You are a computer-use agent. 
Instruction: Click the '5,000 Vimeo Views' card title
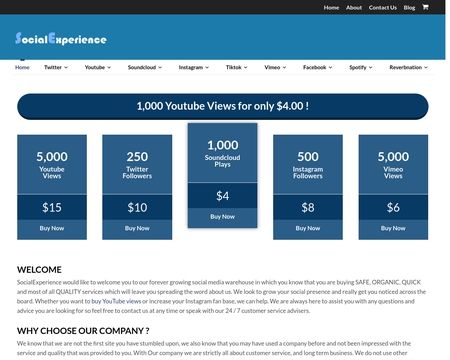[x=393, y=165]
